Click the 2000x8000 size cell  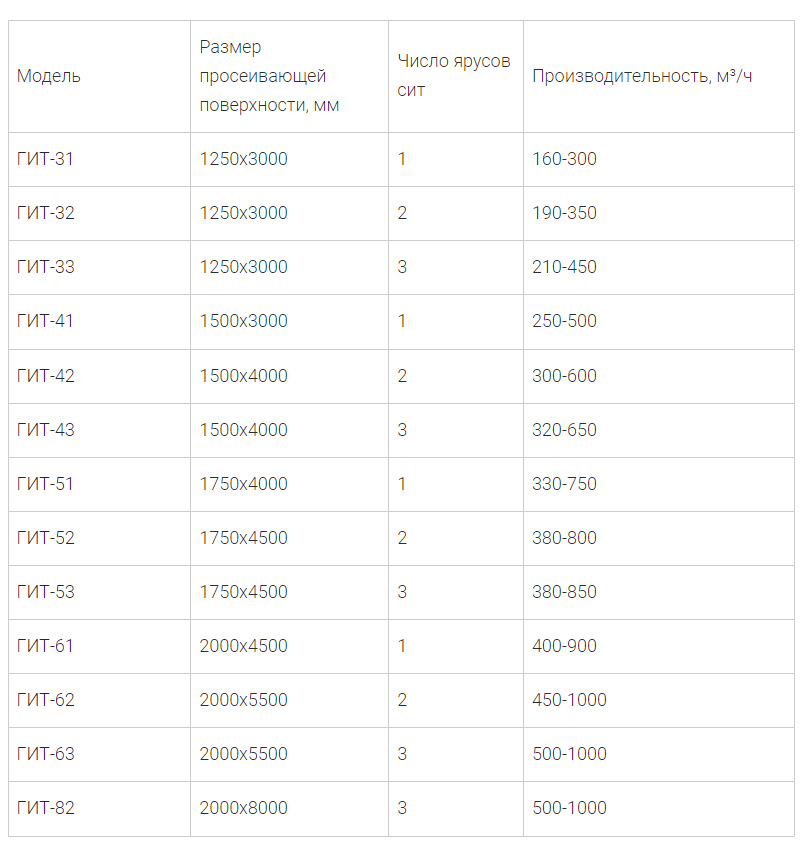tap(243, 808)
